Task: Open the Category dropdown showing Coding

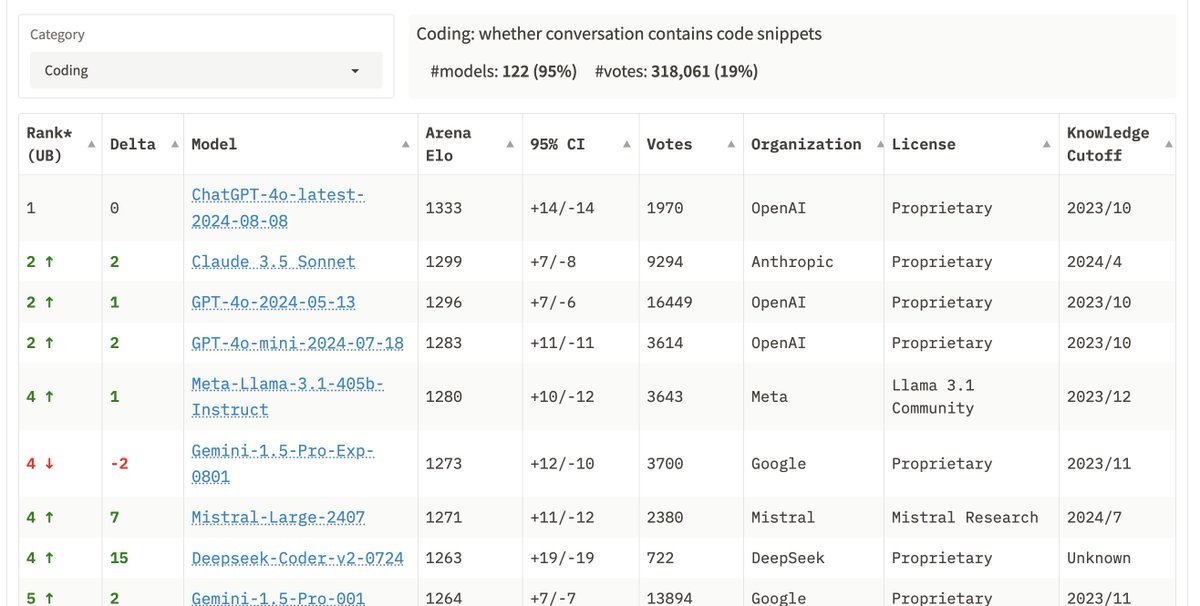Action: 206,70
